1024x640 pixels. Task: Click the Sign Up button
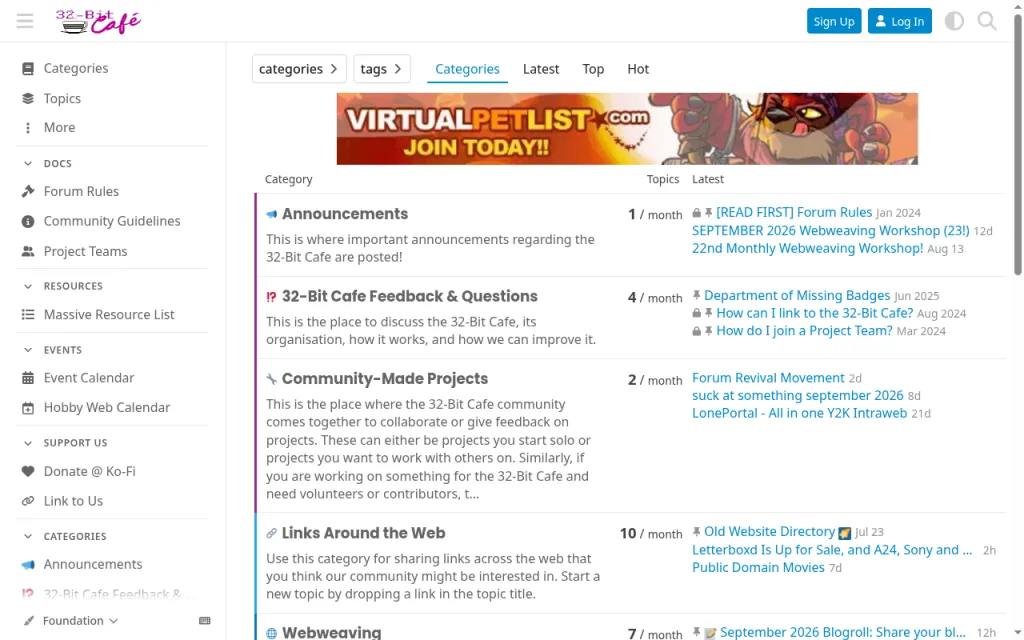(x=834, y=21)
